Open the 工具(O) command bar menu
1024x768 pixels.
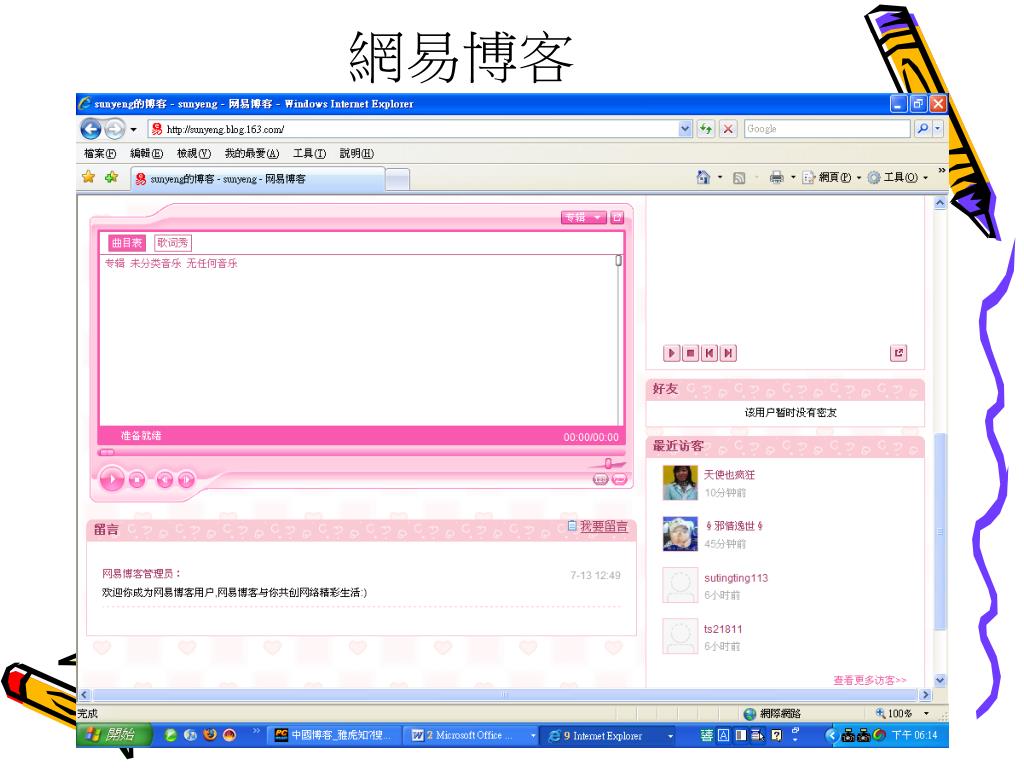[x=897, y=177]
